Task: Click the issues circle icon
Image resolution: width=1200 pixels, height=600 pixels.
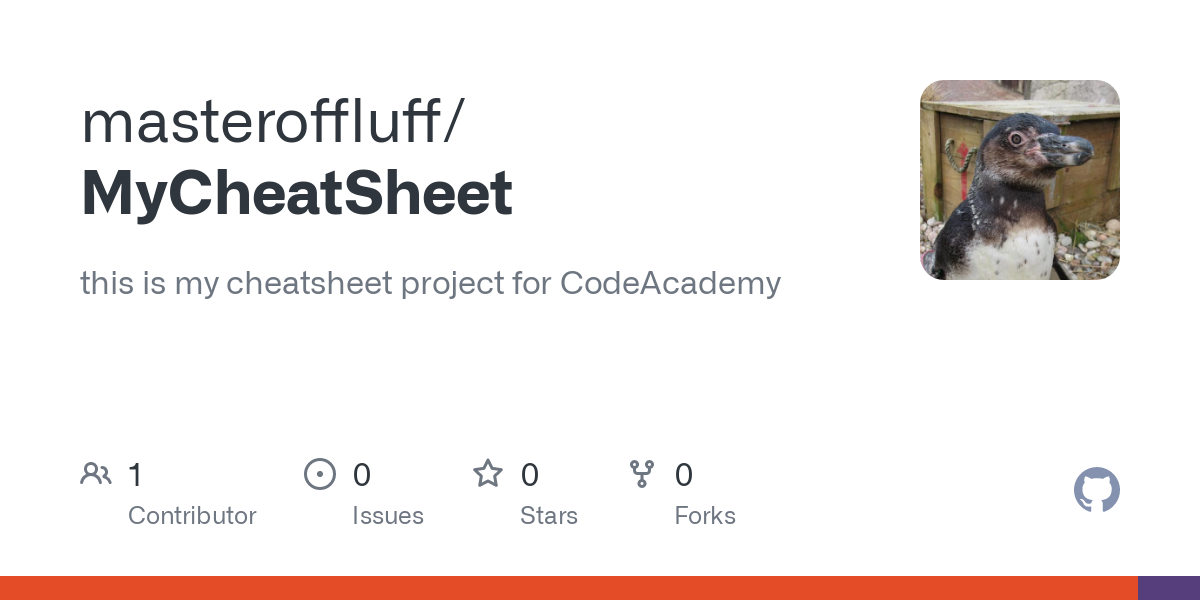Action: (320, 473)
